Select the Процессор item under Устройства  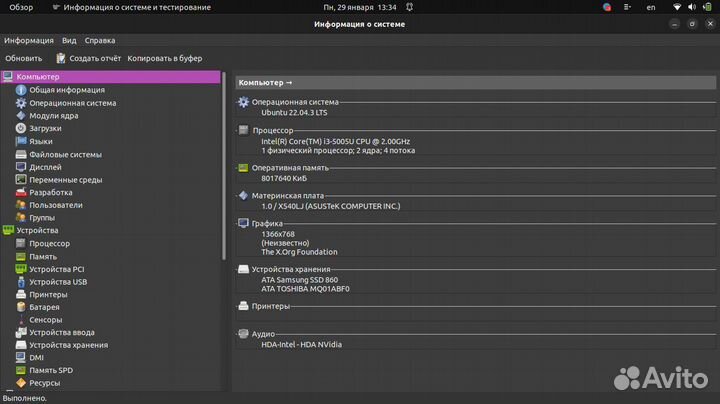click(49, 243)
